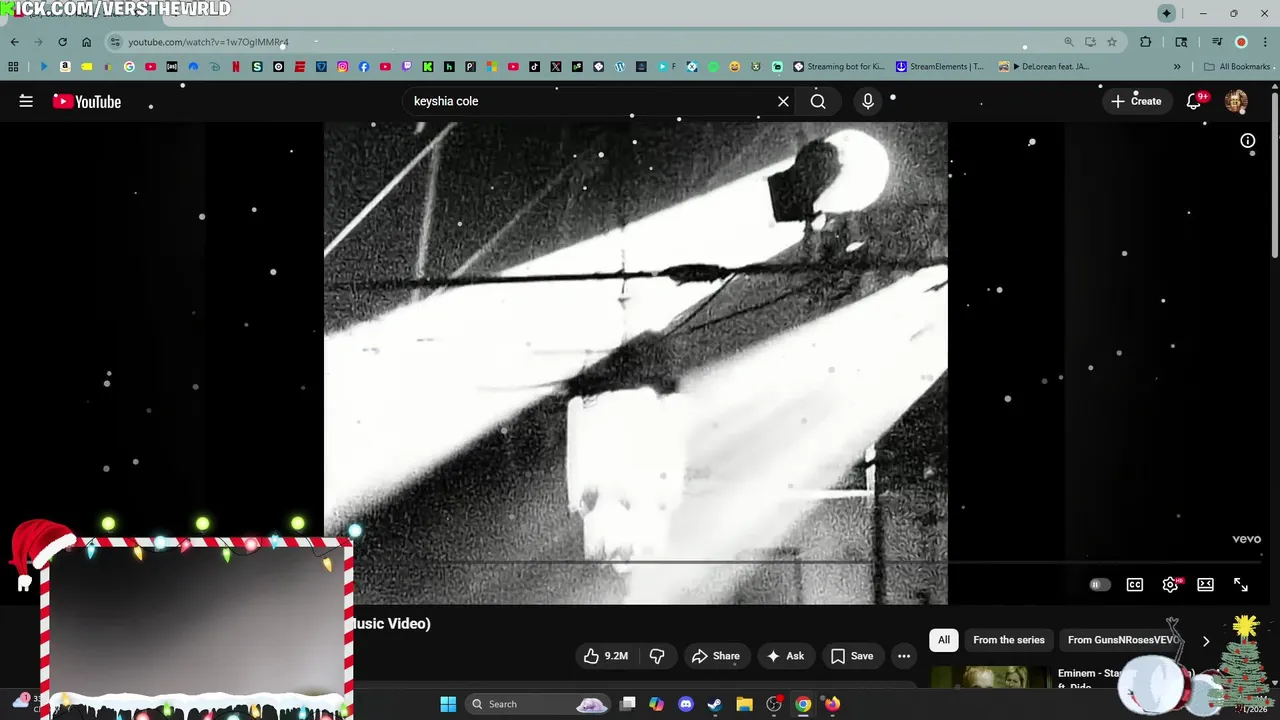The width and height of the screenshot is (1280, 720).
Task: Open the YouTube notifications bell
Action: coord(1194,101)
